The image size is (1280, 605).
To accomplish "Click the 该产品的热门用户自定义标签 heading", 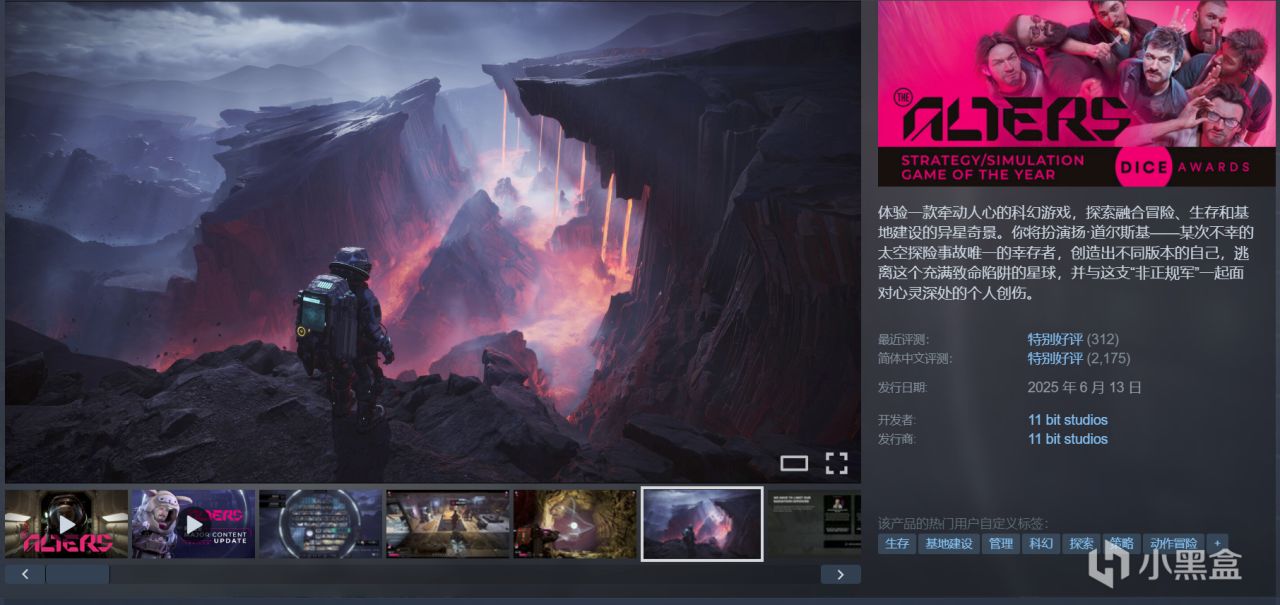I will (x=963, y=523).
